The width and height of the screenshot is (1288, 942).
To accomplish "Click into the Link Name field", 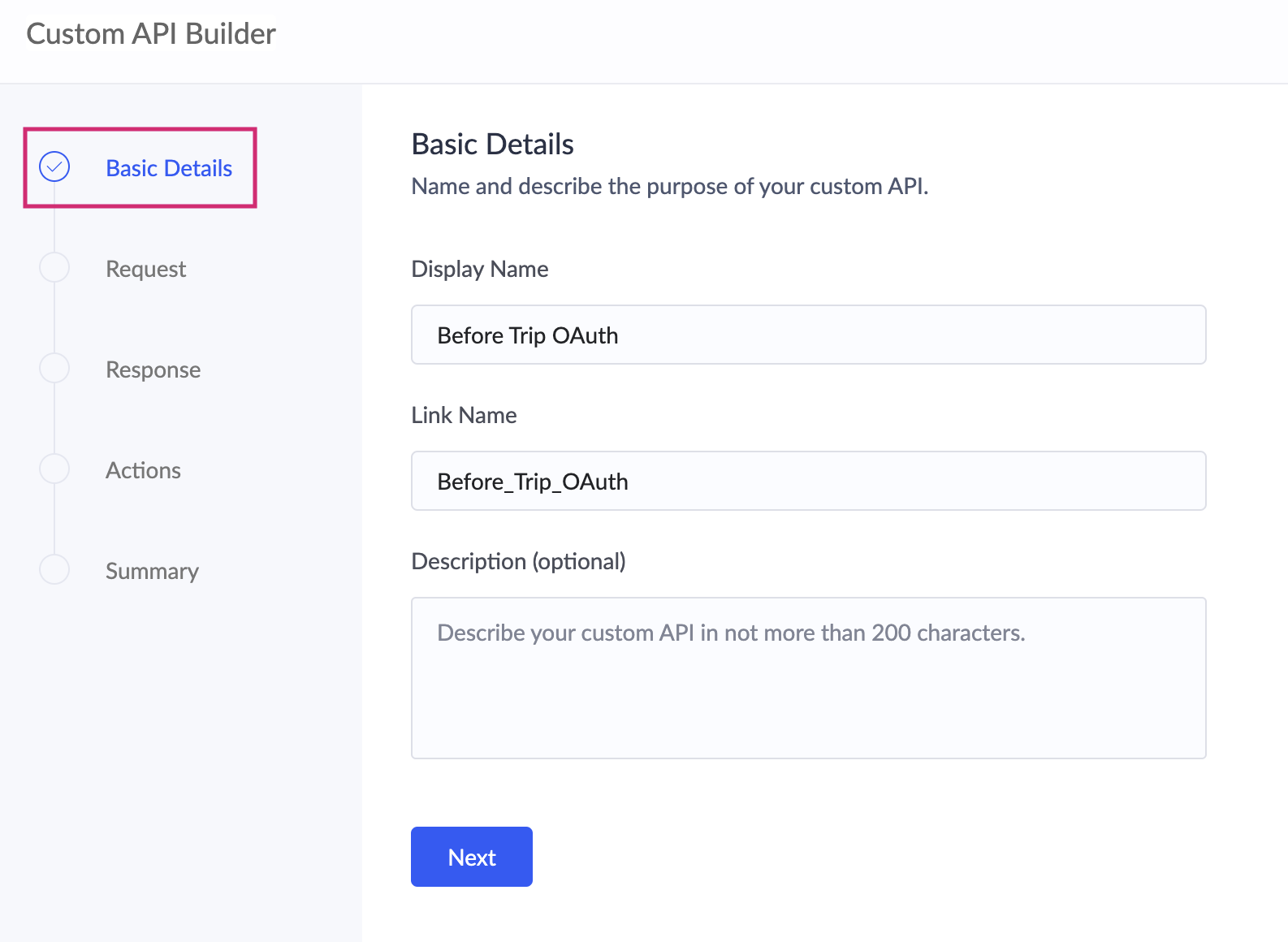I will click(x=808, y=481).
